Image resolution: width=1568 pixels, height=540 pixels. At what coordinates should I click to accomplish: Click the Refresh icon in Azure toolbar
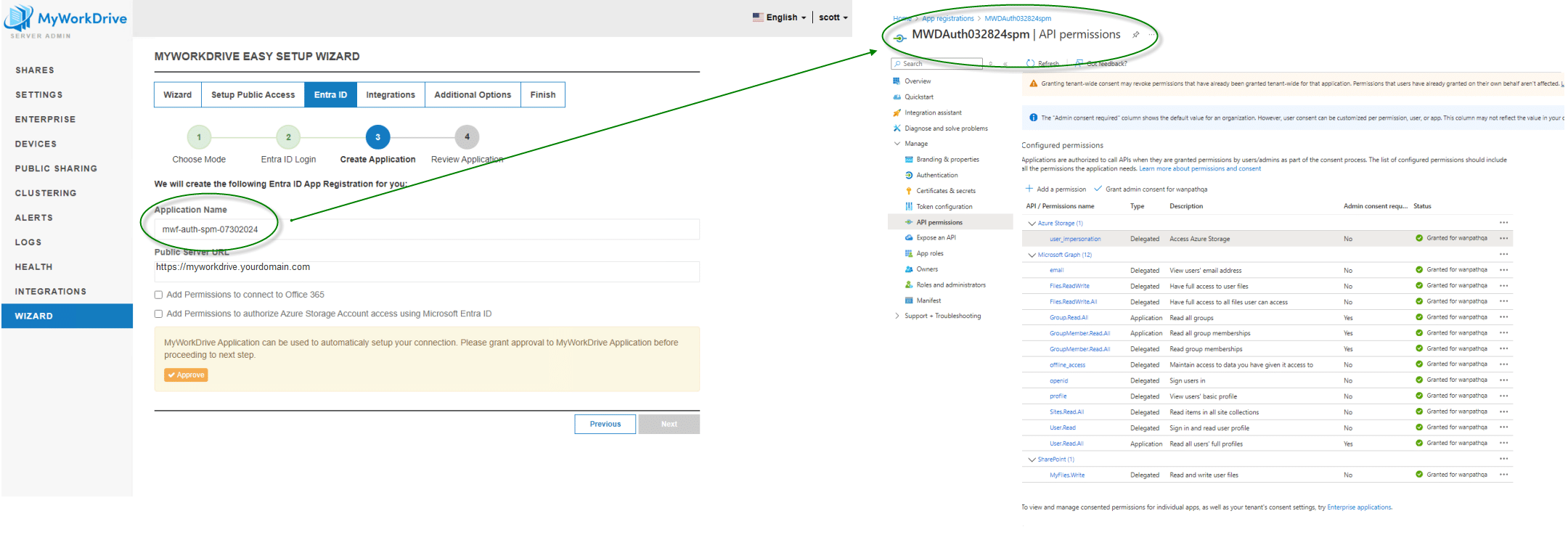tap(1030, 64)
